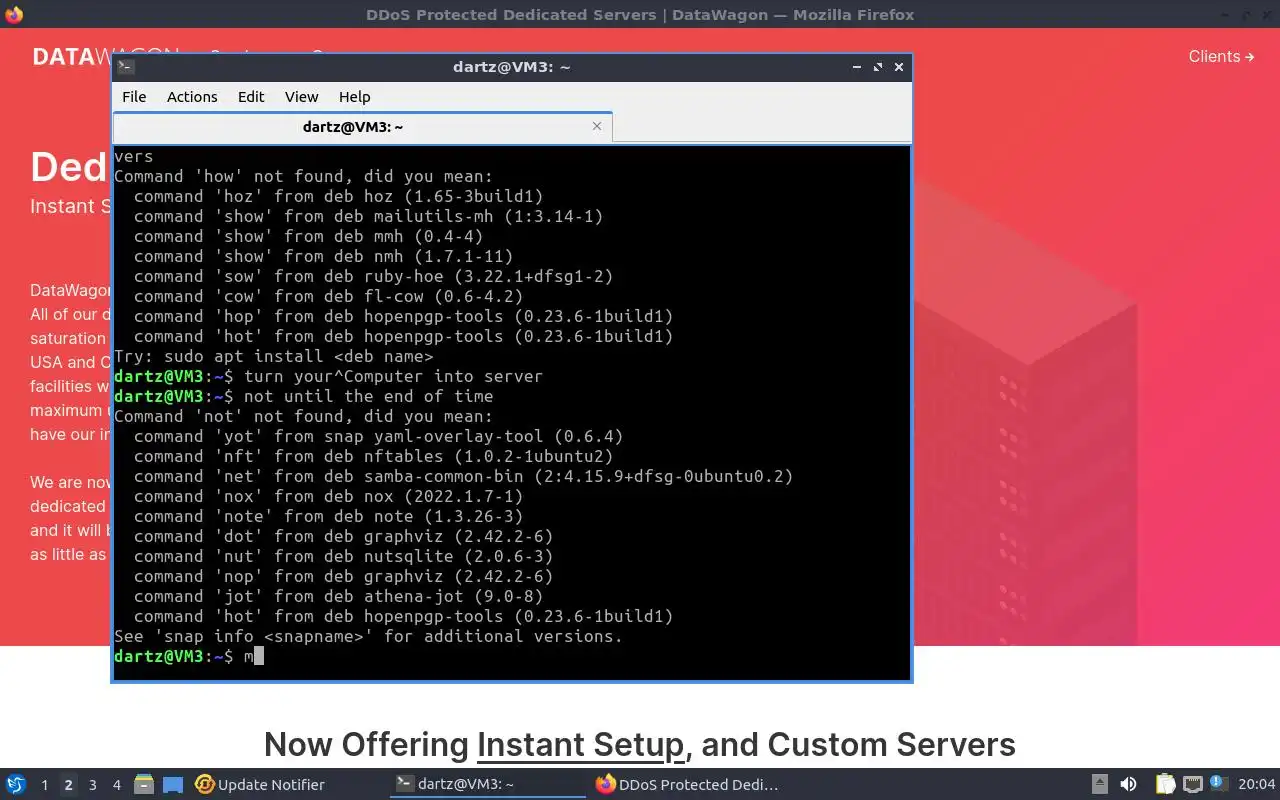
Task: Click the 'nftables (1.0.2-1ubuntu2)' line
Action: point(373,456)
